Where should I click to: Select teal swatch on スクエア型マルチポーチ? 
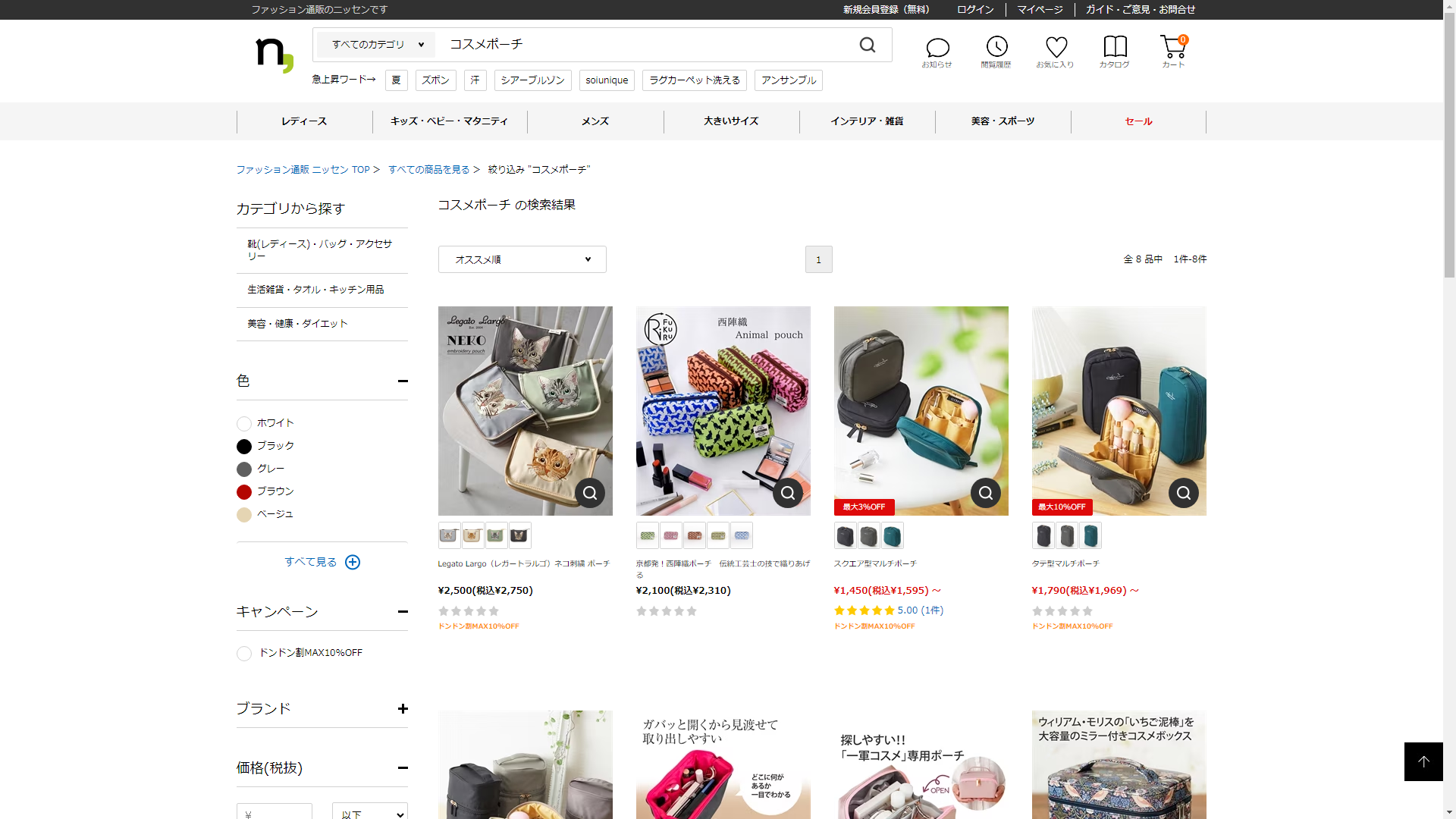point(893,536)
